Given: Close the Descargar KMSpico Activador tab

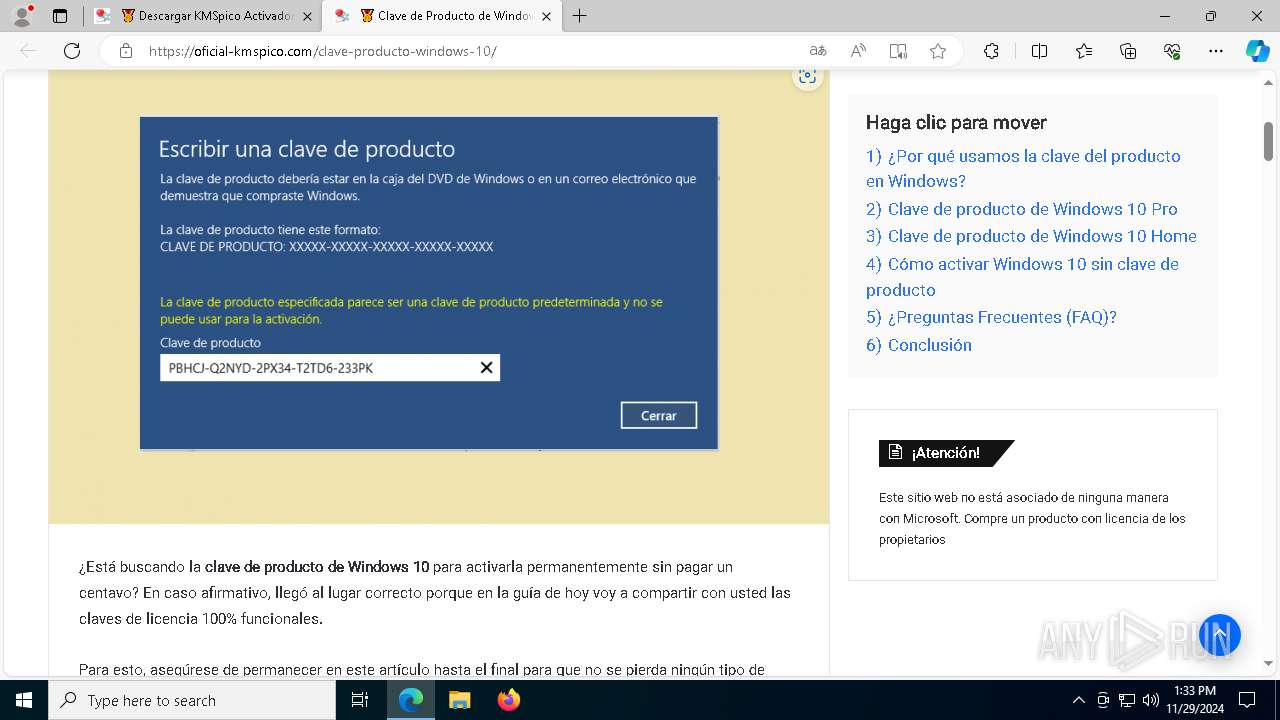Looking at the screenshot, I should pyautogui.click(x=307, y=16).
